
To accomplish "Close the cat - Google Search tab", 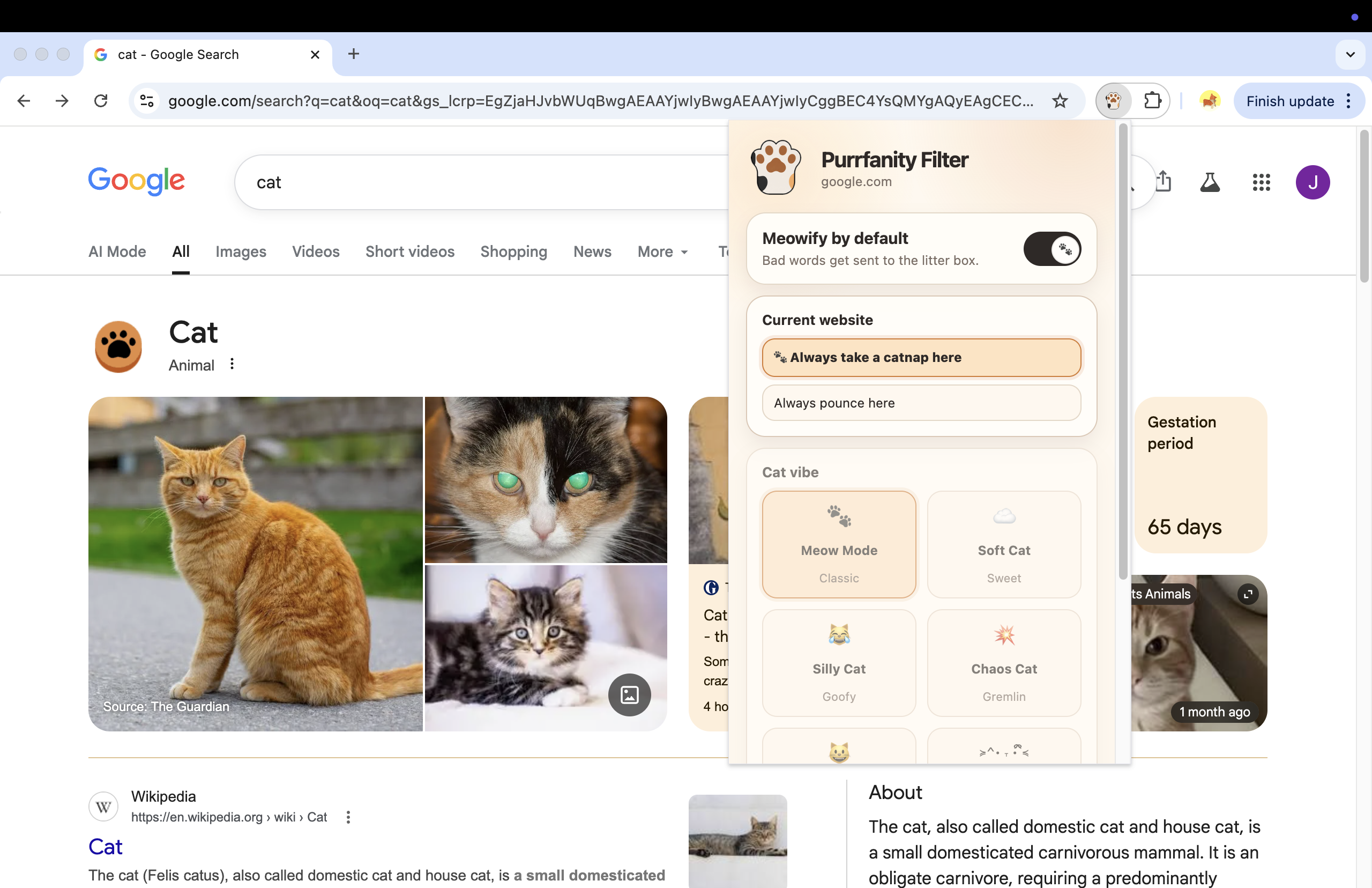I will coord(315,55).
